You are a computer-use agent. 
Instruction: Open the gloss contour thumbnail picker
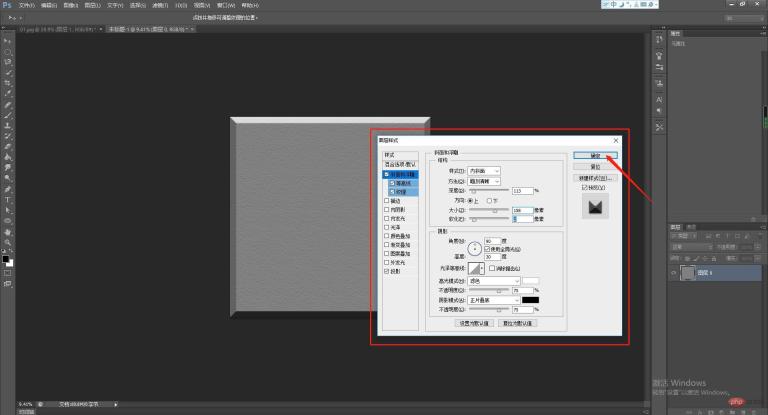click(x=477, y=267)
